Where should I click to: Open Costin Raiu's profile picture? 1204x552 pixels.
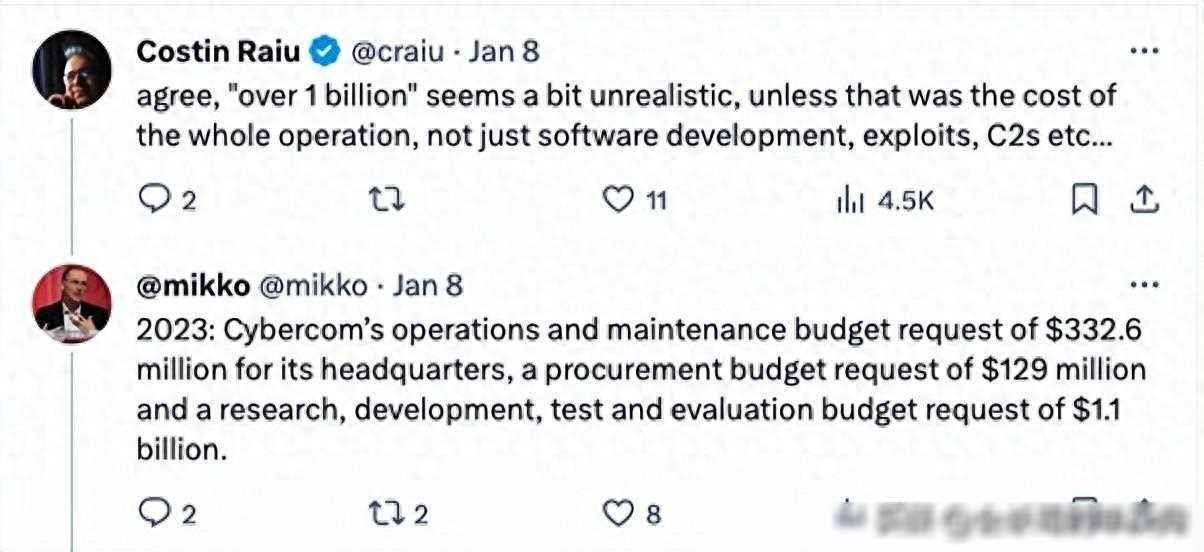[71, 69]
